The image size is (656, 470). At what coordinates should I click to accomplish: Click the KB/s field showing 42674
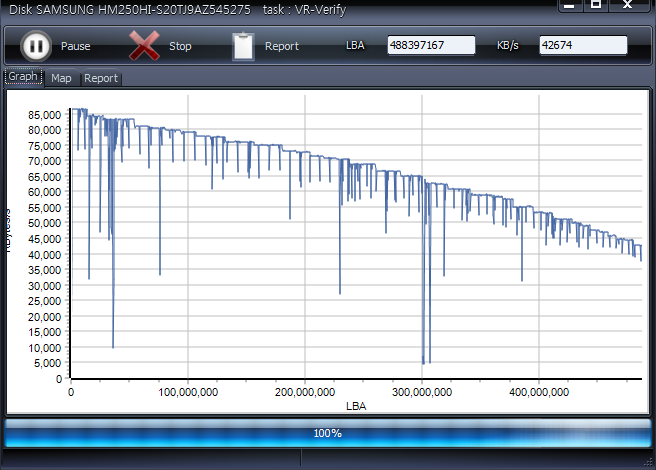(583, 46)
